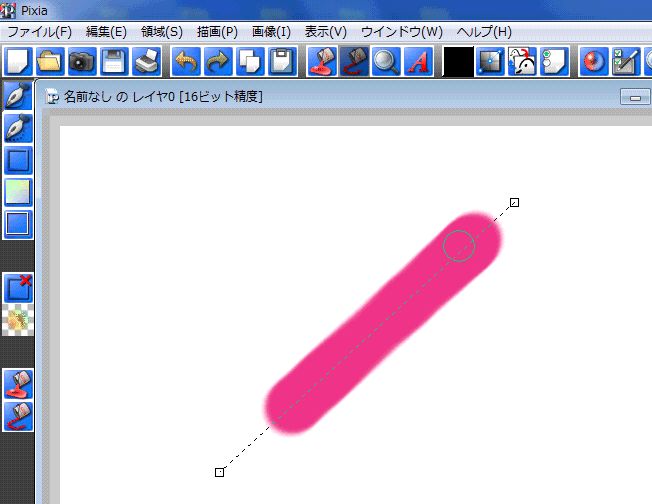Click the deselect region red X icon
Viewport: 652px width, 504px height.
(18, 288)
